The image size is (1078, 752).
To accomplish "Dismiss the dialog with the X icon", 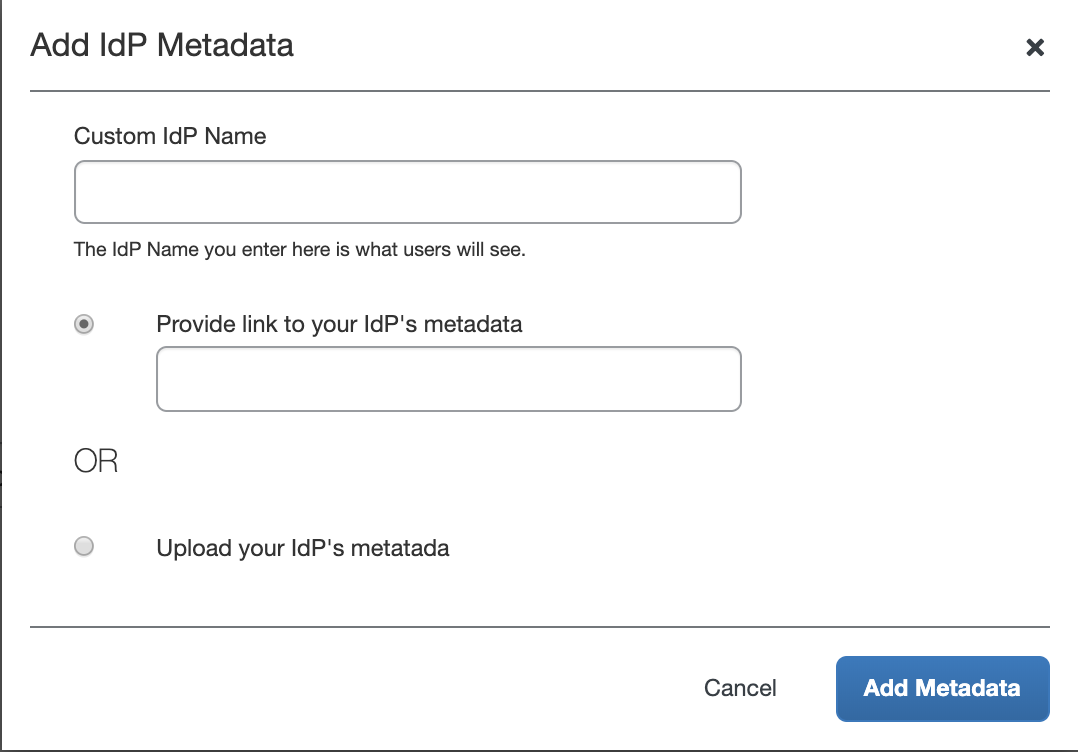I will pyautogui.click(x=1035, y=47).
